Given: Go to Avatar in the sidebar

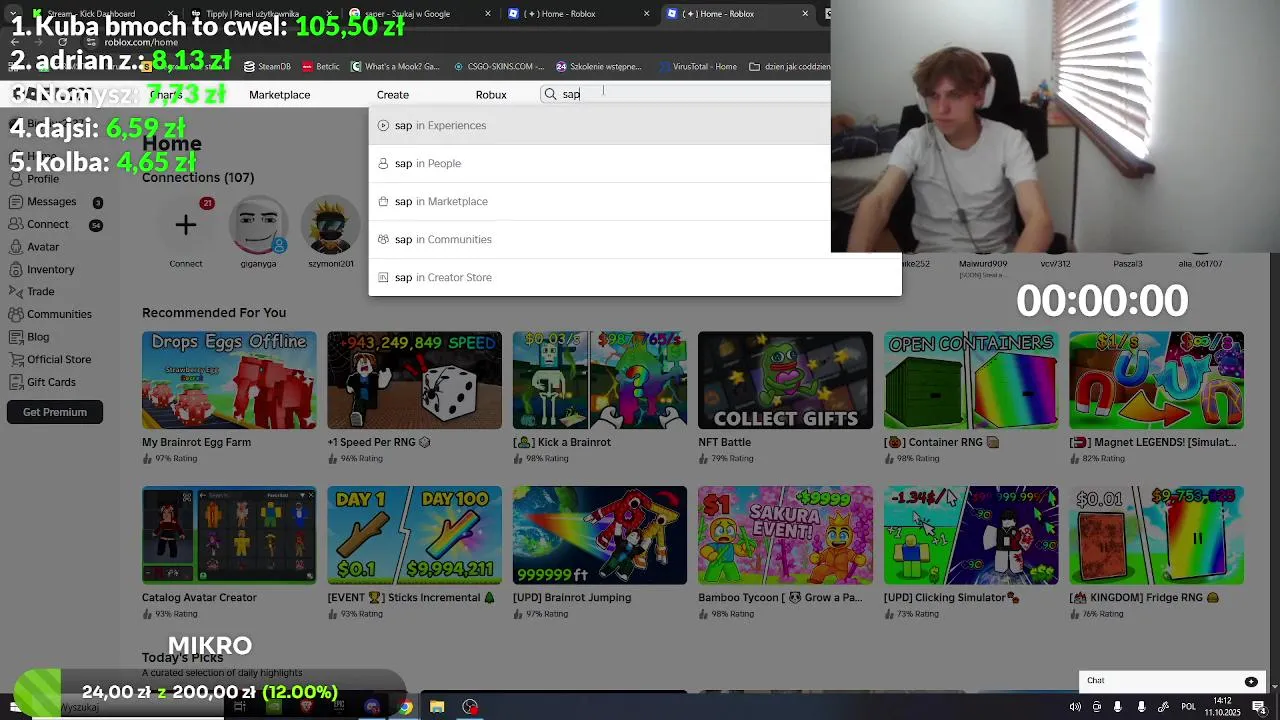Looking at the screenshot, I should pos(42,247).
